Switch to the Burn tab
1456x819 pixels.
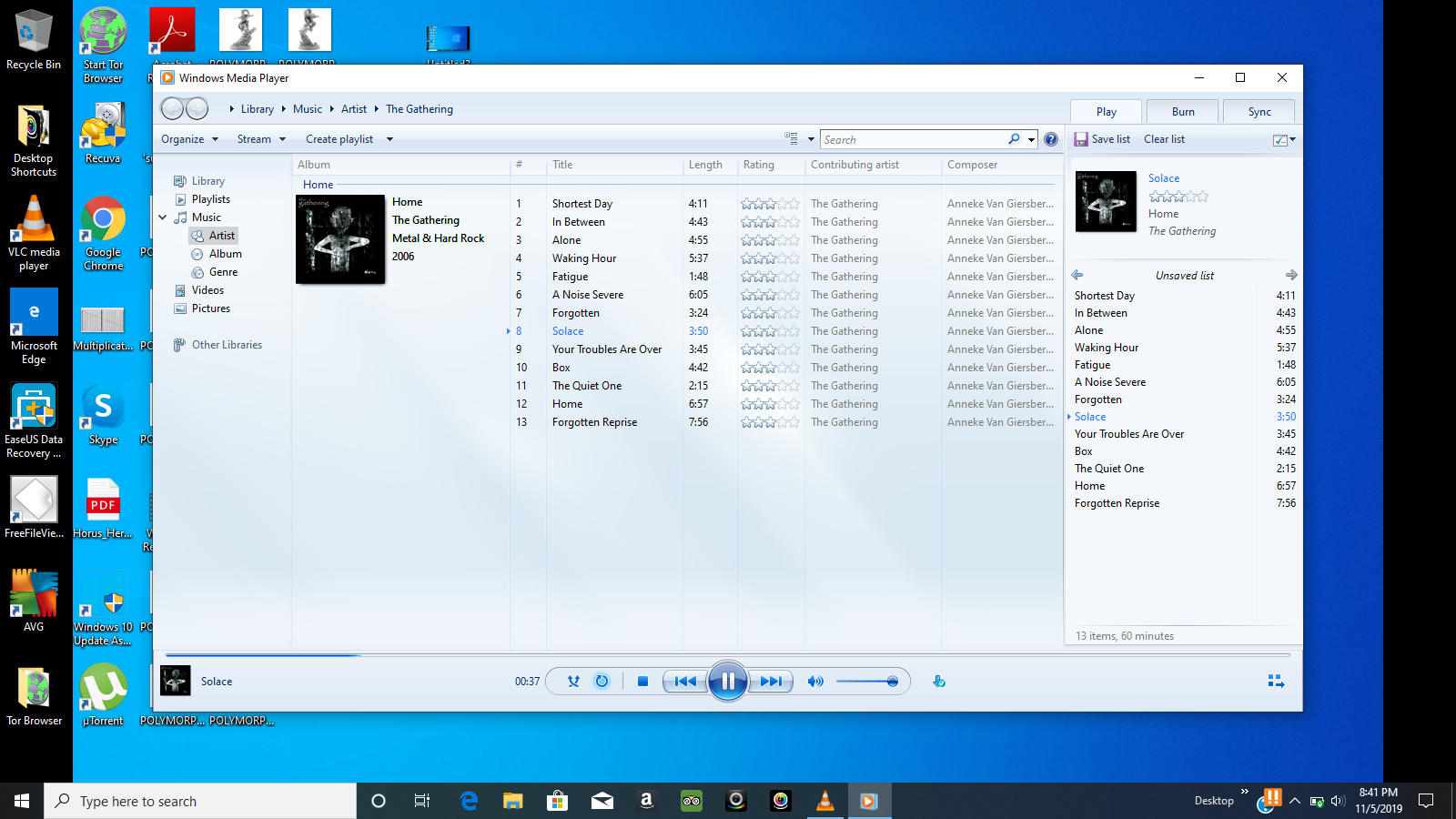point(1183,111)
